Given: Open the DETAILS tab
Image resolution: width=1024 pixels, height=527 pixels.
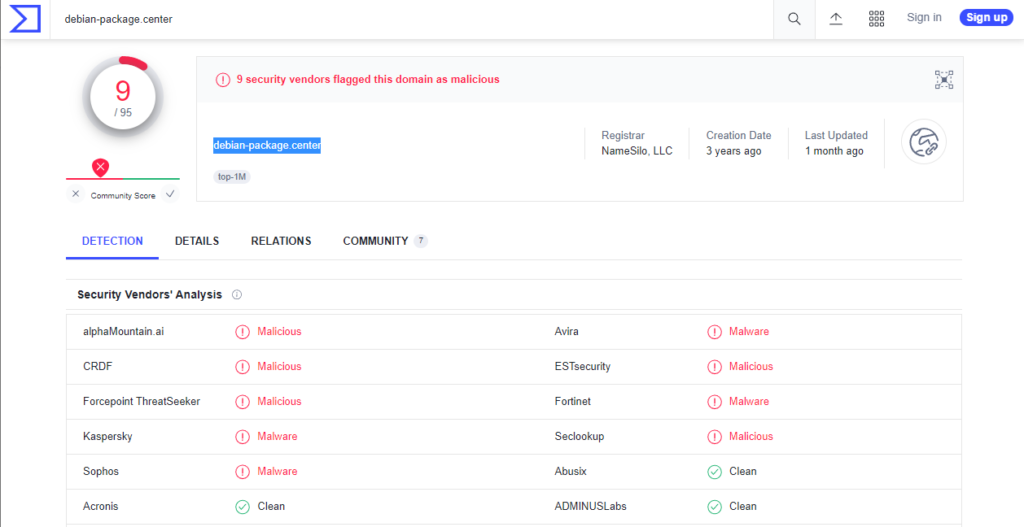Looking at the screenshot, I should tap(197, 241).
